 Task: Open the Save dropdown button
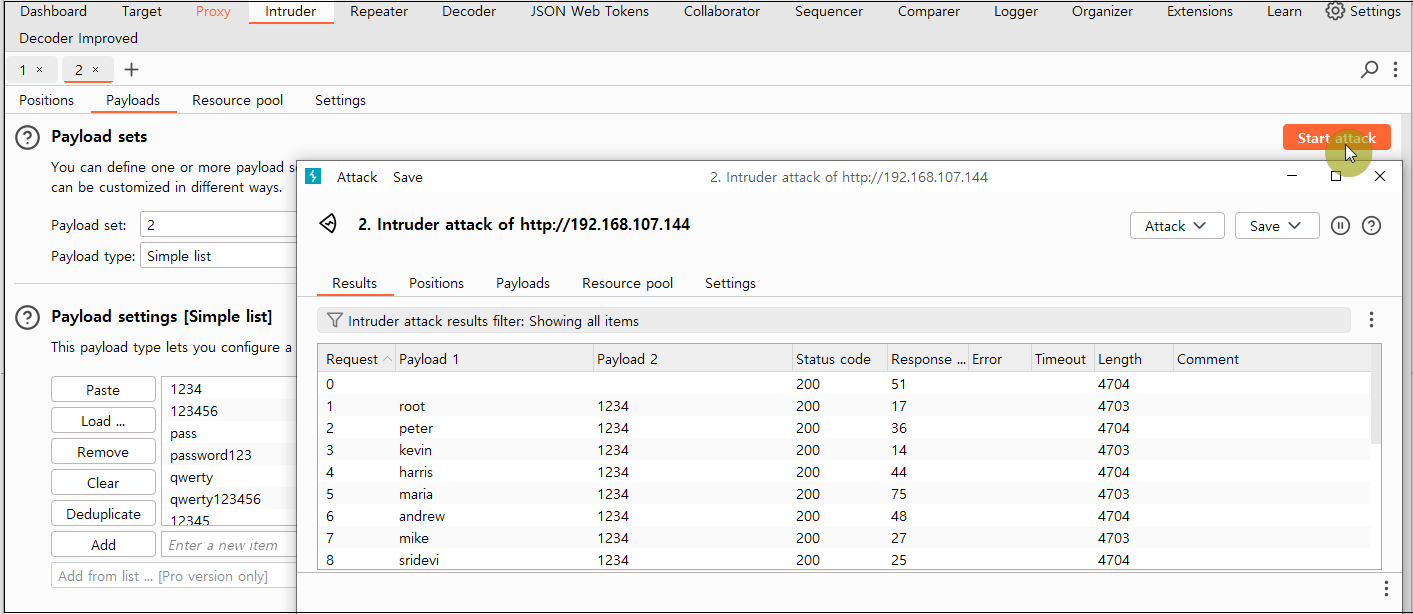pyautogui.click(x=1277, y=226)
